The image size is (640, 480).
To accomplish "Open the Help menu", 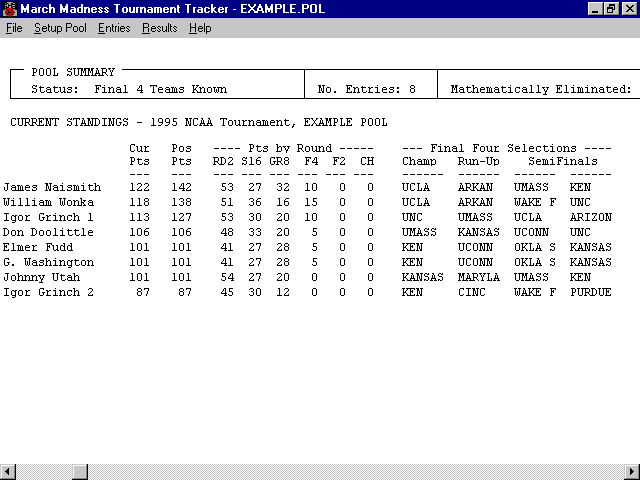I will point(200,28).
